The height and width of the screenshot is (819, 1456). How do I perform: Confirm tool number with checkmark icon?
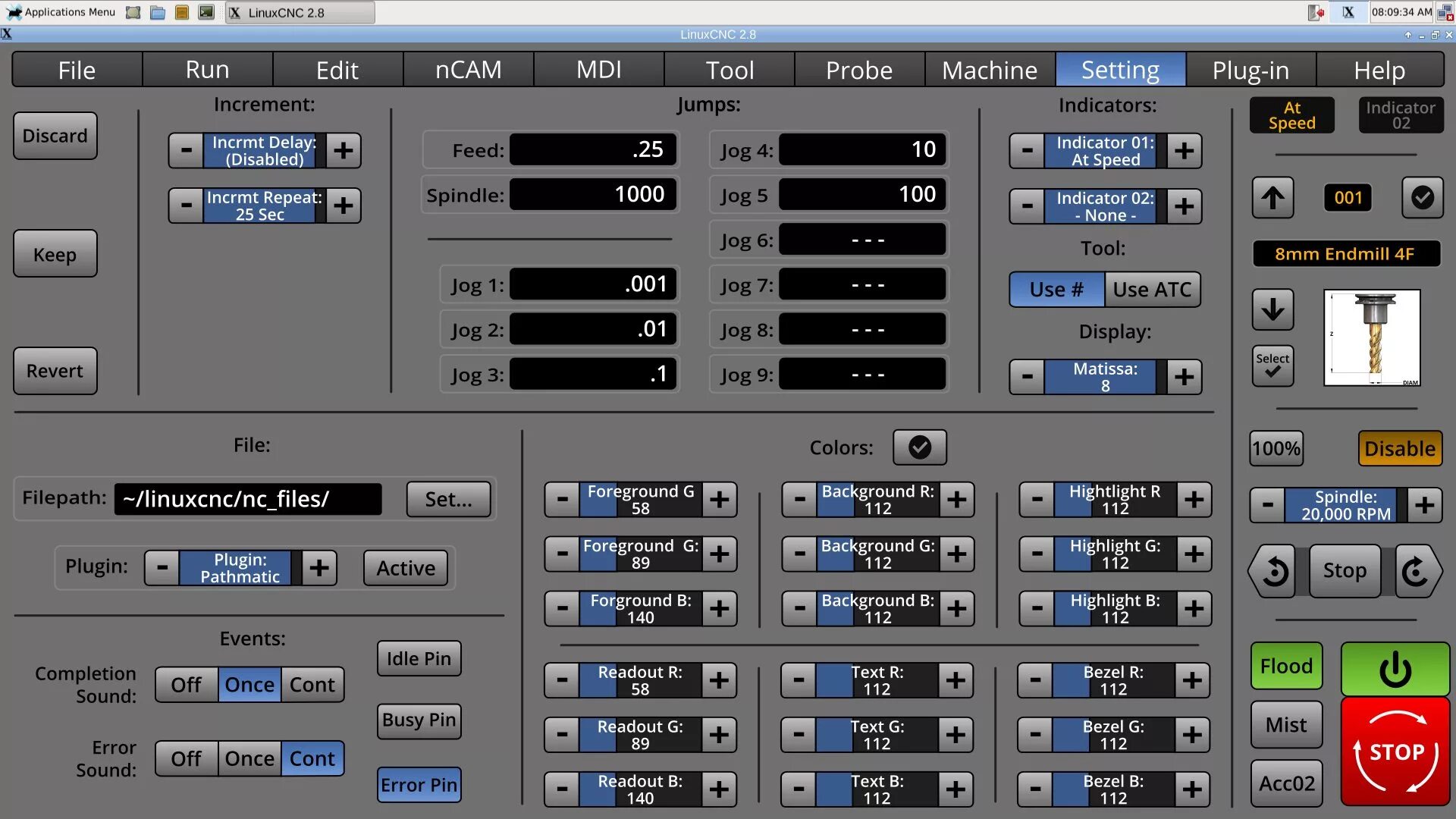point(1423,198)
